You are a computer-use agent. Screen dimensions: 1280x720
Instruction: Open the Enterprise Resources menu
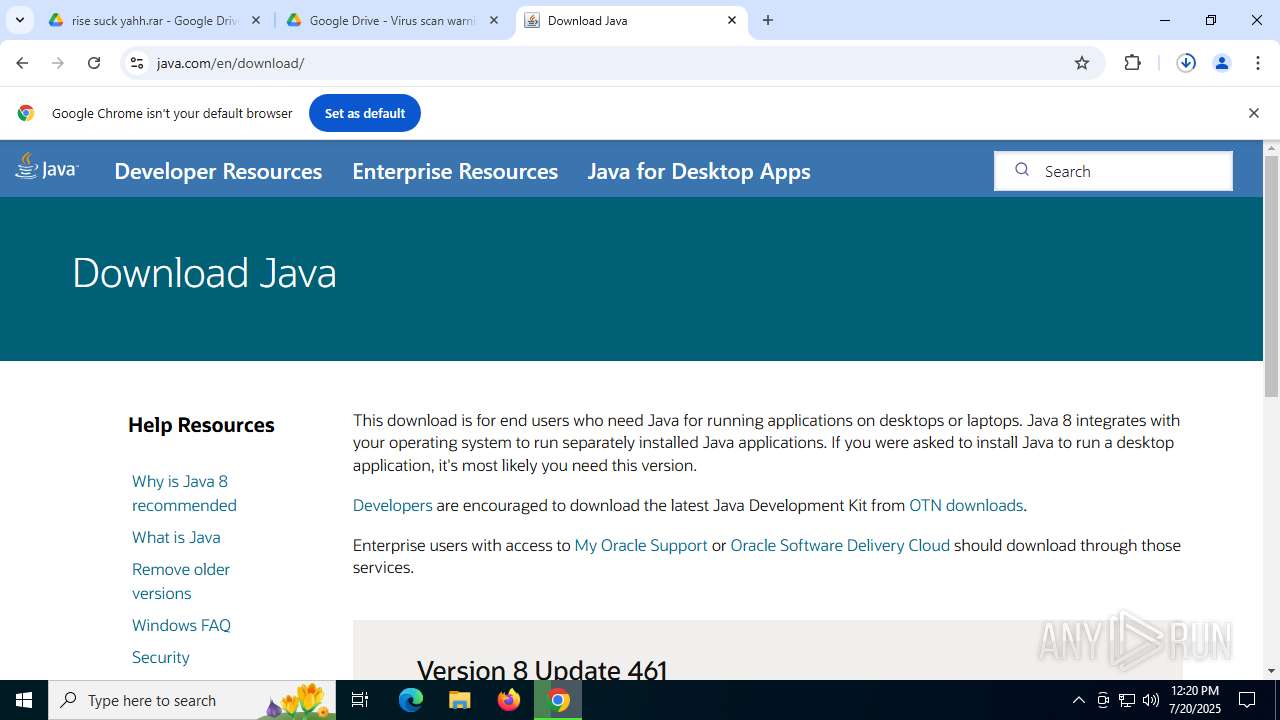coord(455,171)
